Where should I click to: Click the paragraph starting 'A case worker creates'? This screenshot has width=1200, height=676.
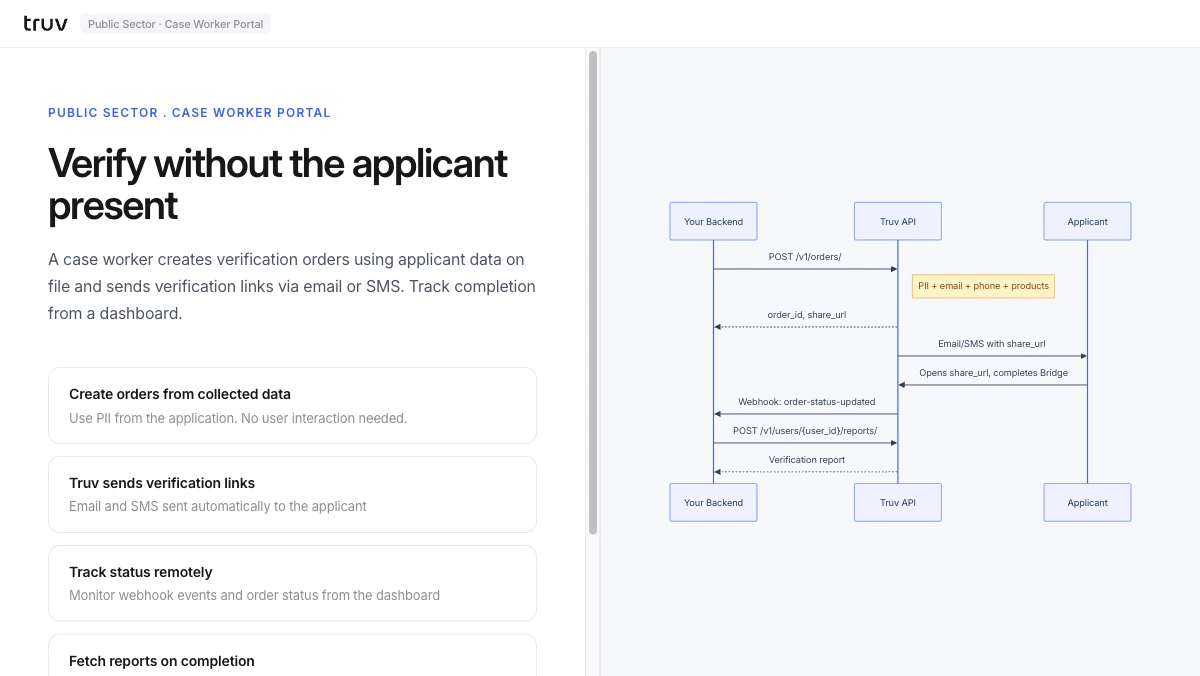292,286
